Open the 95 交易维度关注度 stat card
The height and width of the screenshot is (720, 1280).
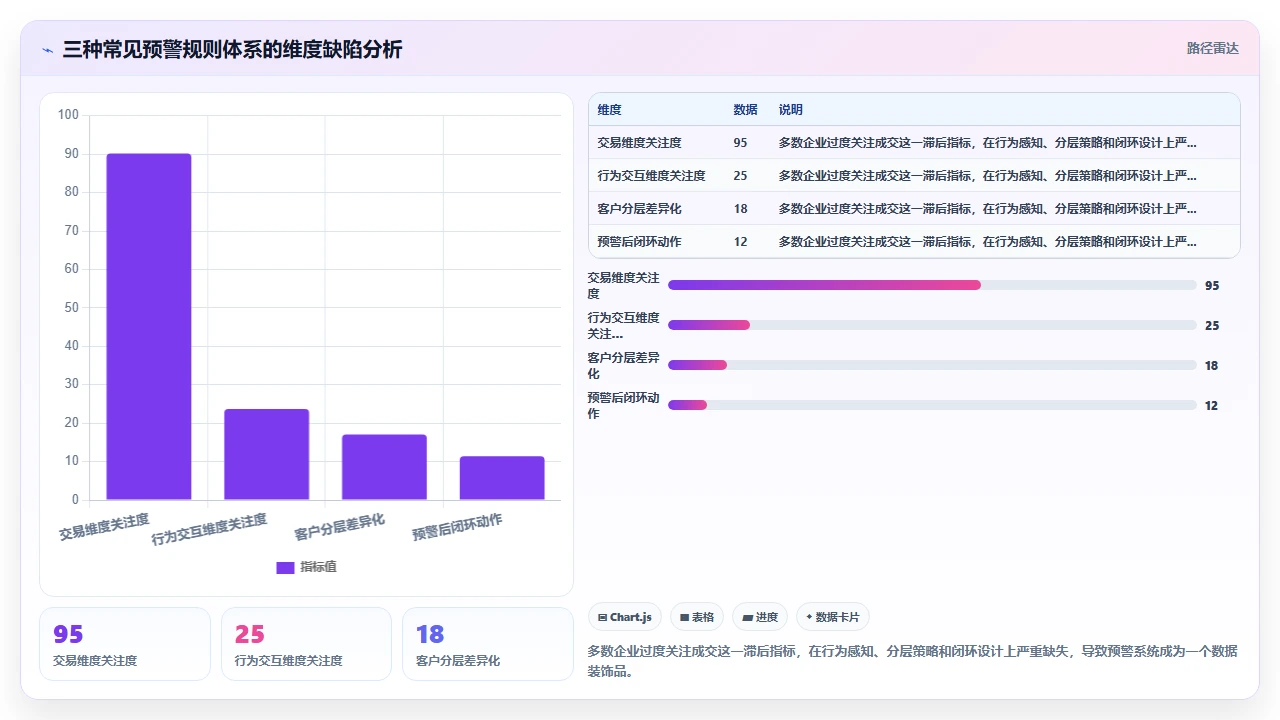(125, 644)
